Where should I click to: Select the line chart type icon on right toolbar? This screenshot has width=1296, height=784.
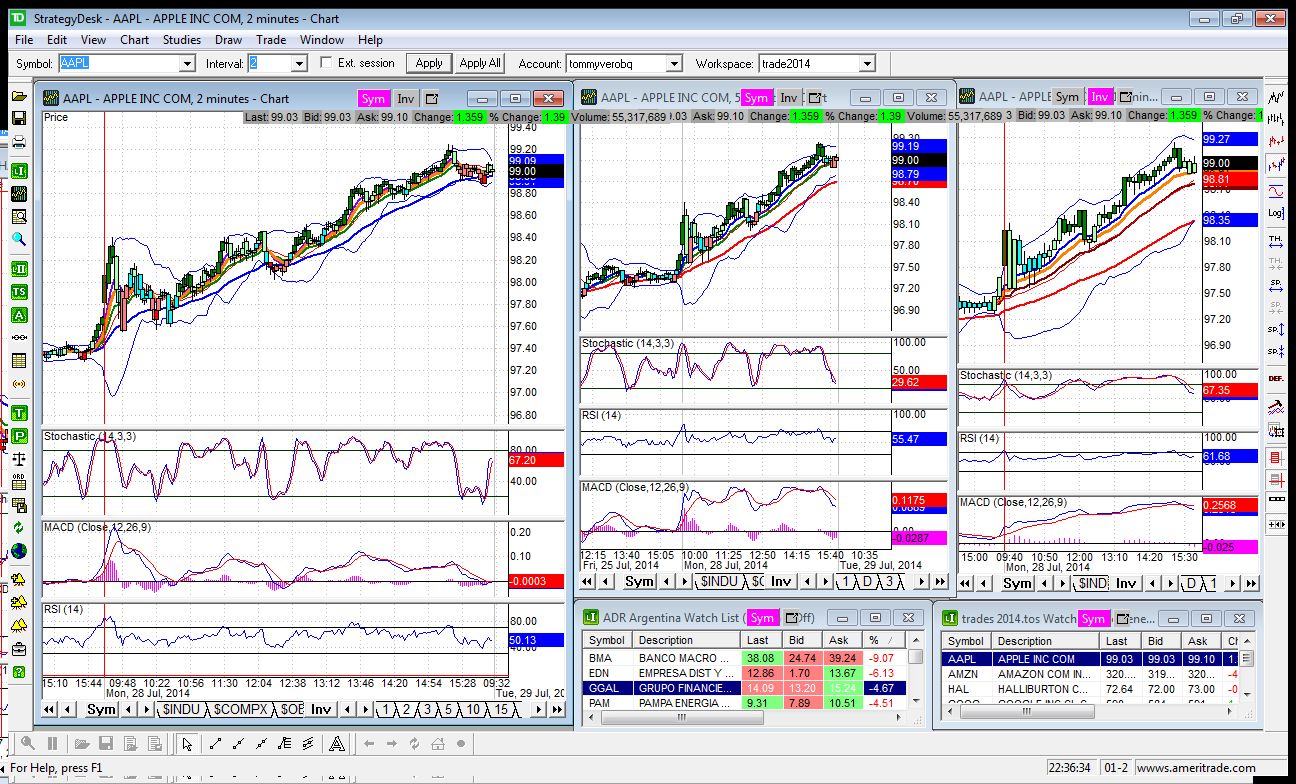tap(1276, 97)
